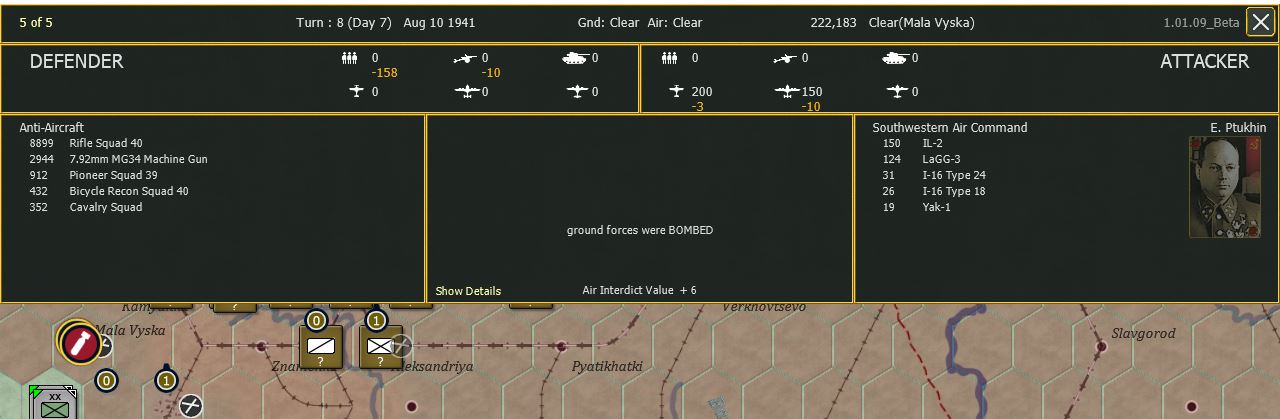Screen dimensions: 1280x419
Task: Click the Pyatikhatki town label on map
Action: coord(607,366)
